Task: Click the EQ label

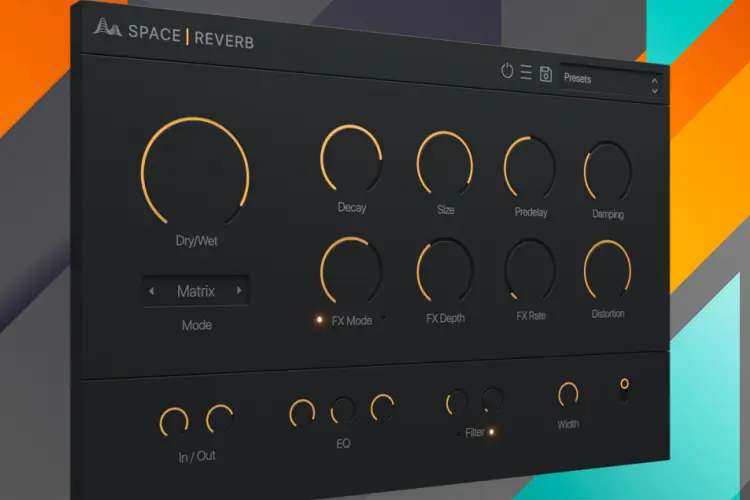Action: click(x=343, y=444)
